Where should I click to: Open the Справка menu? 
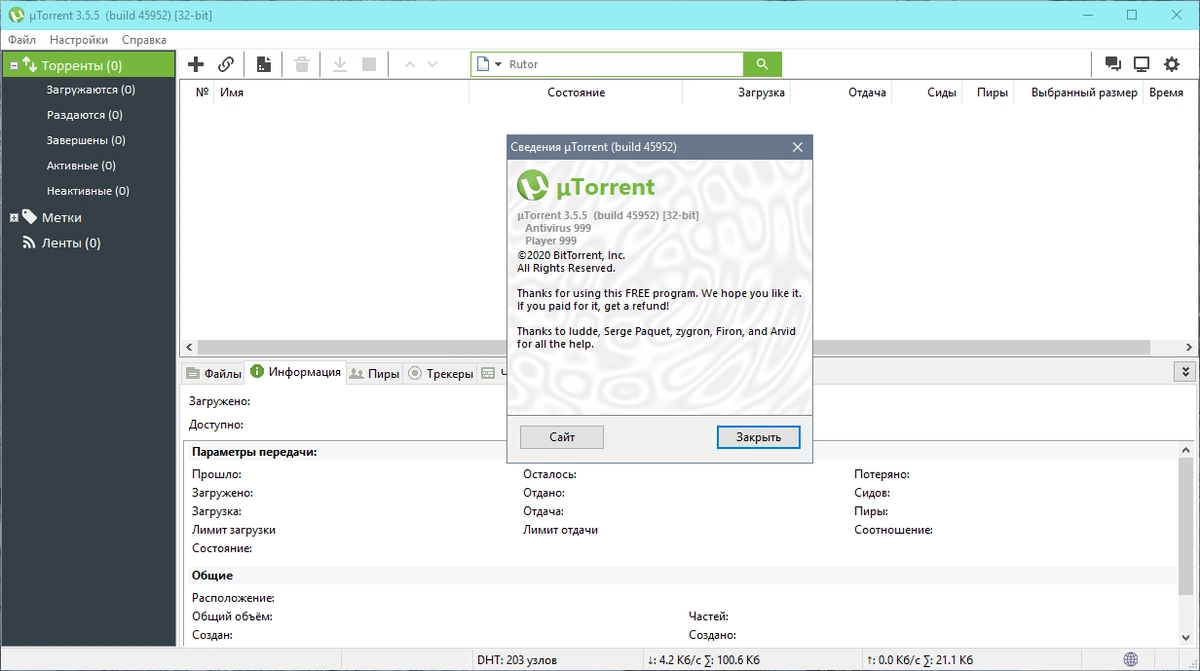click(x=144, y=40)
